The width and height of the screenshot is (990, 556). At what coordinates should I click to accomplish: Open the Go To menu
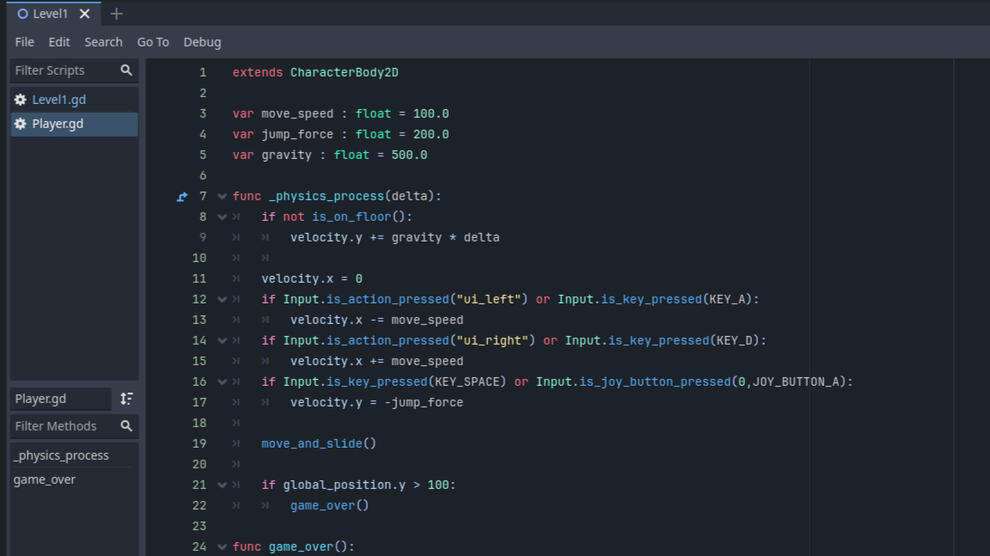point(153,42)
